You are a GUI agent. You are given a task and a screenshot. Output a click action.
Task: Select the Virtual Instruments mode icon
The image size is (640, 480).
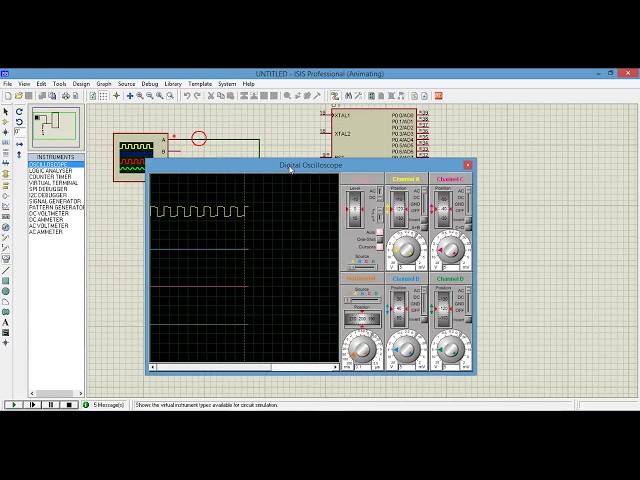[x=6, y=258]
